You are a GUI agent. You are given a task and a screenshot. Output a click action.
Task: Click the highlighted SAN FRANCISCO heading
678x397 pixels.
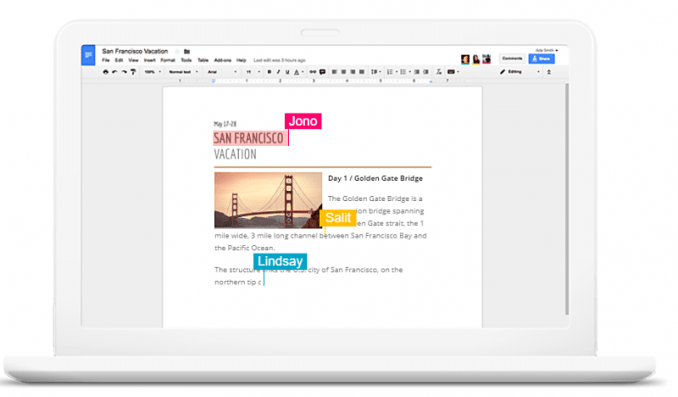point(249,138)
